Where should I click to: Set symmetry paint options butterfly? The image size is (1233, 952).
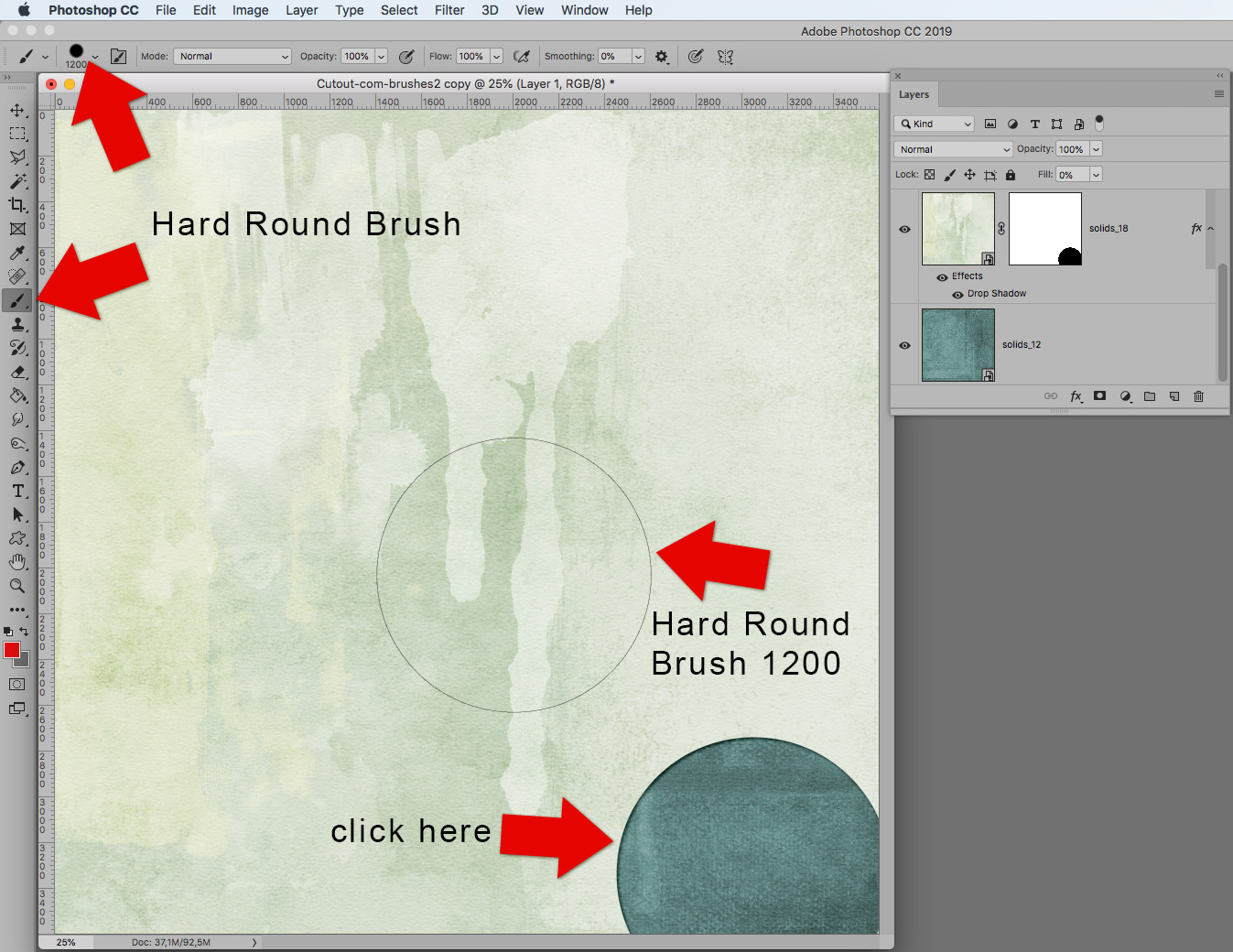(726, 57)
